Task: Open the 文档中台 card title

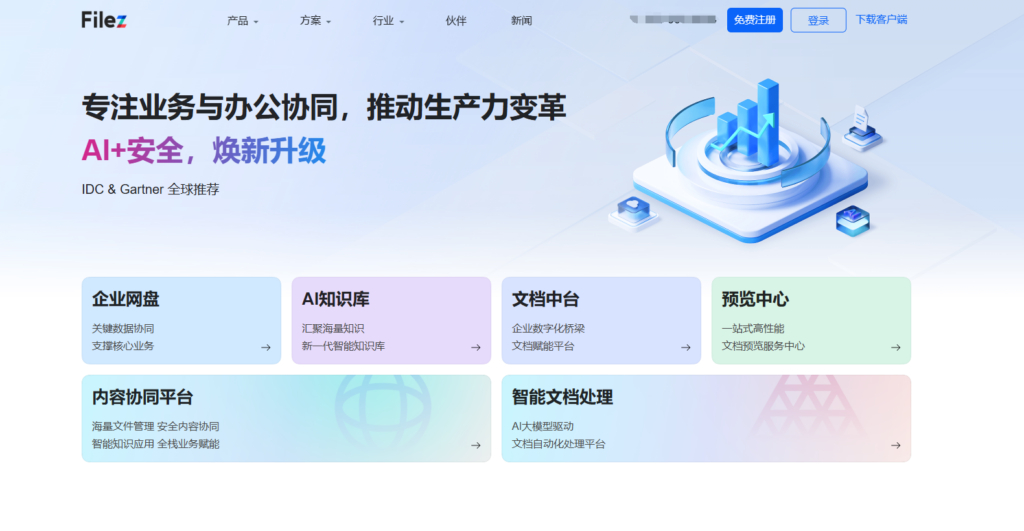Action: coord(545,299)
